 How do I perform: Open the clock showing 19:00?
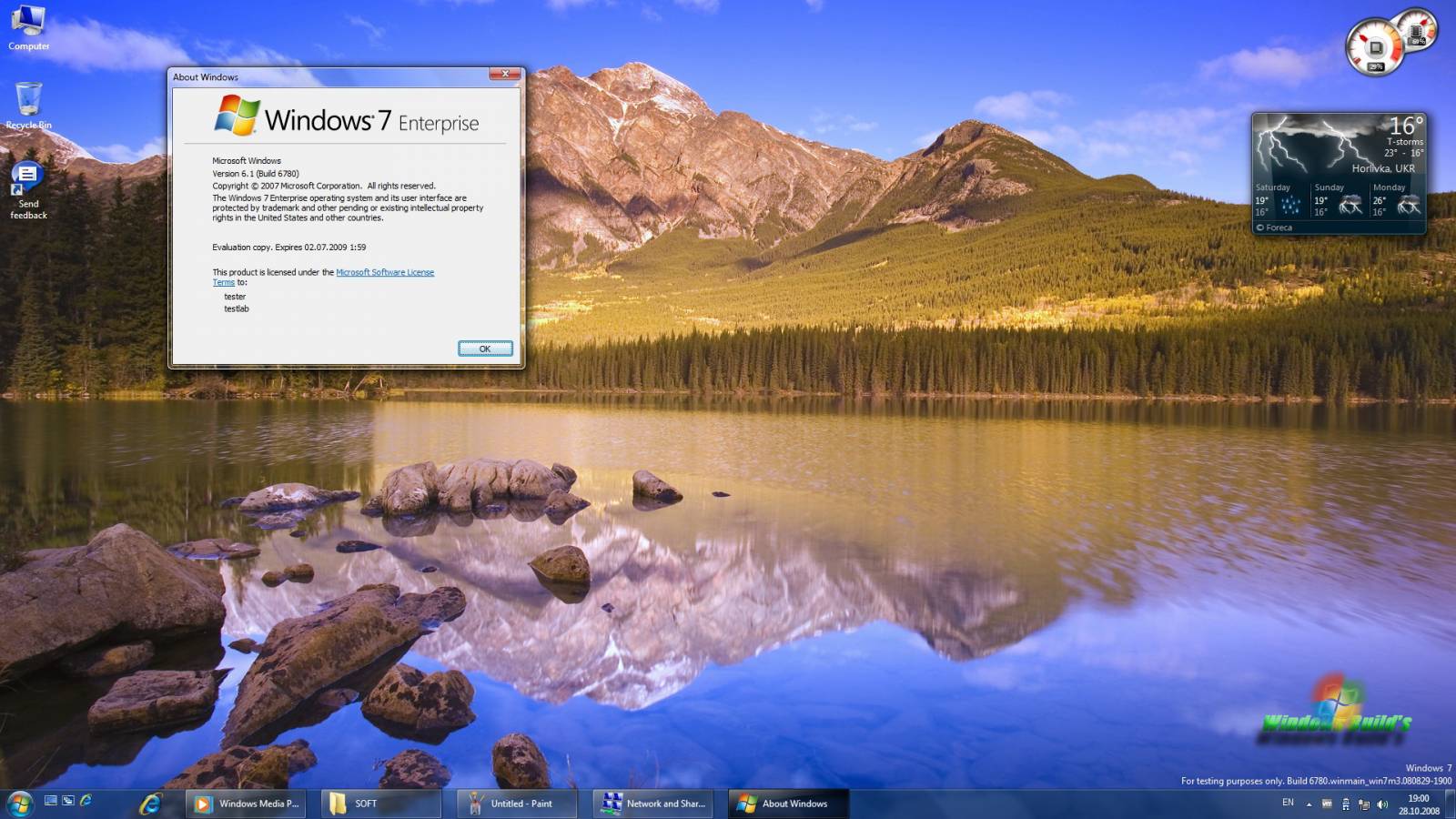1419,798
